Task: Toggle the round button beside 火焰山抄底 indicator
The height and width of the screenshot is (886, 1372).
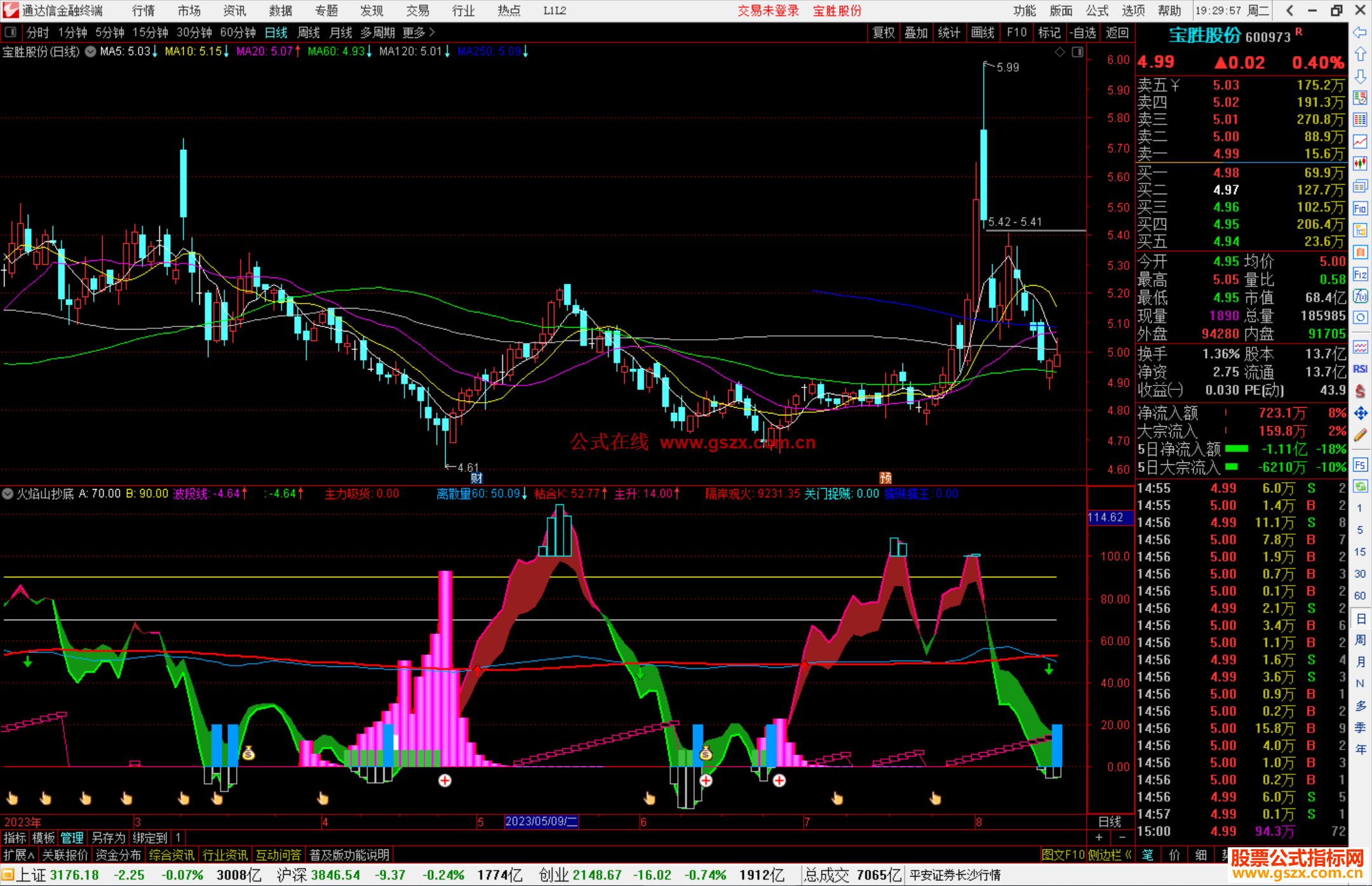Action: coord(8,493)
